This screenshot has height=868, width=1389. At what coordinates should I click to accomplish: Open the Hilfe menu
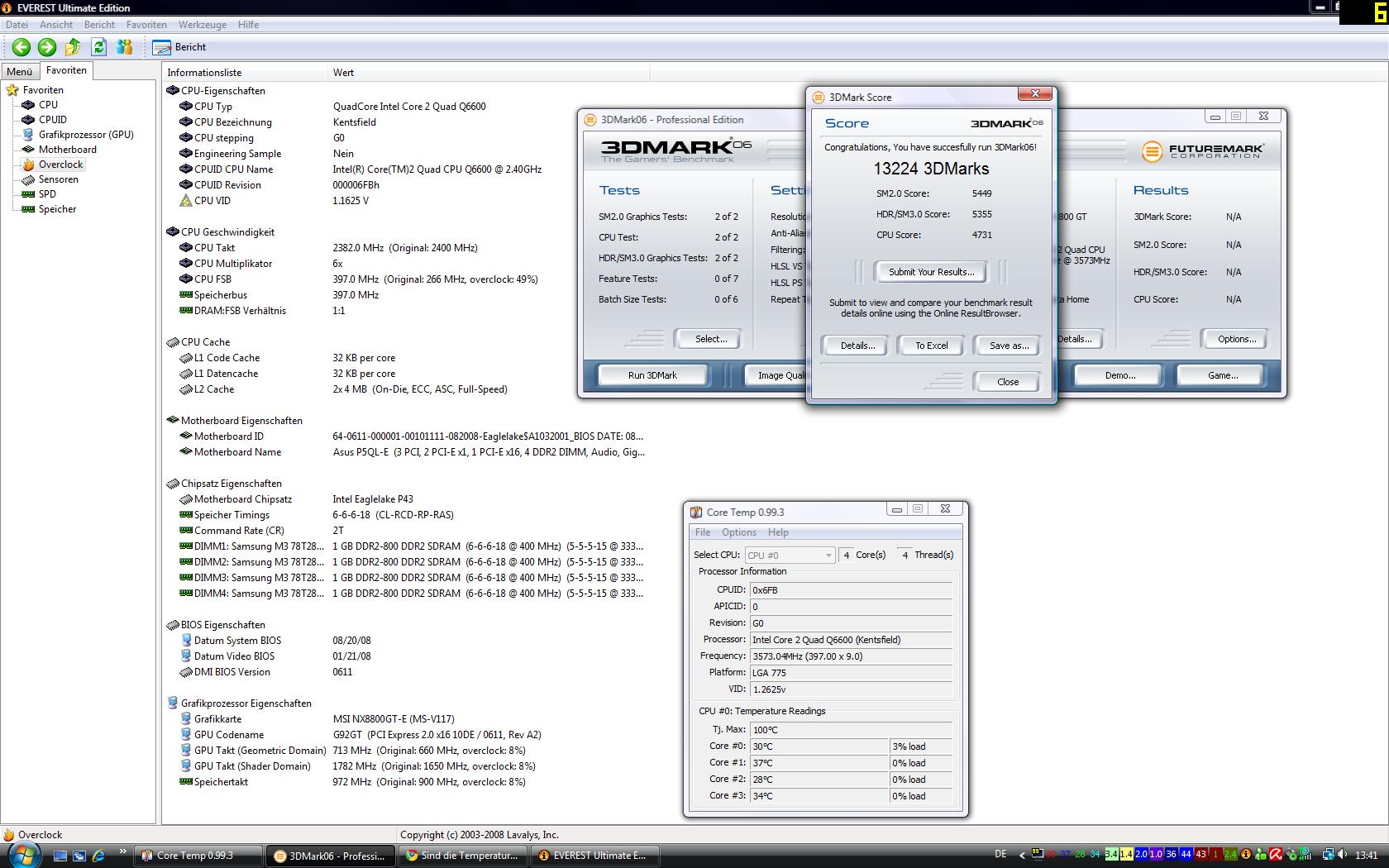[248, 25]
